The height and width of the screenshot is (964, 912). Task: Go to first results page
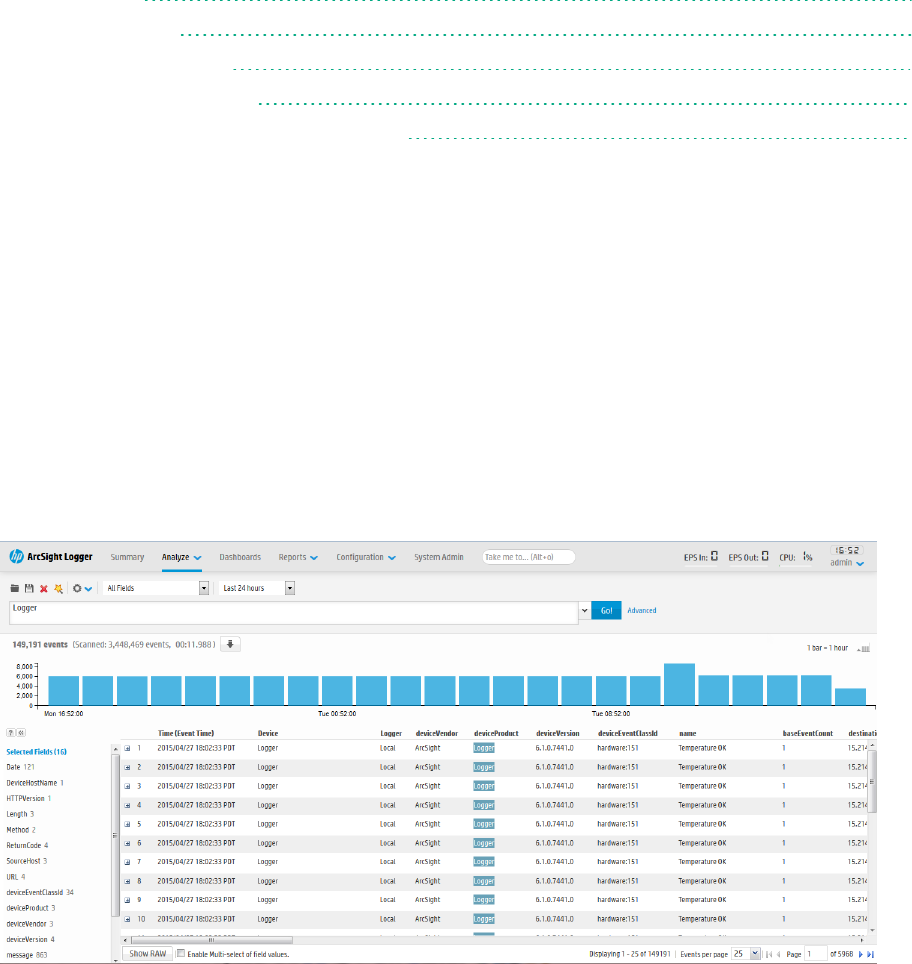tap(769, 954)
